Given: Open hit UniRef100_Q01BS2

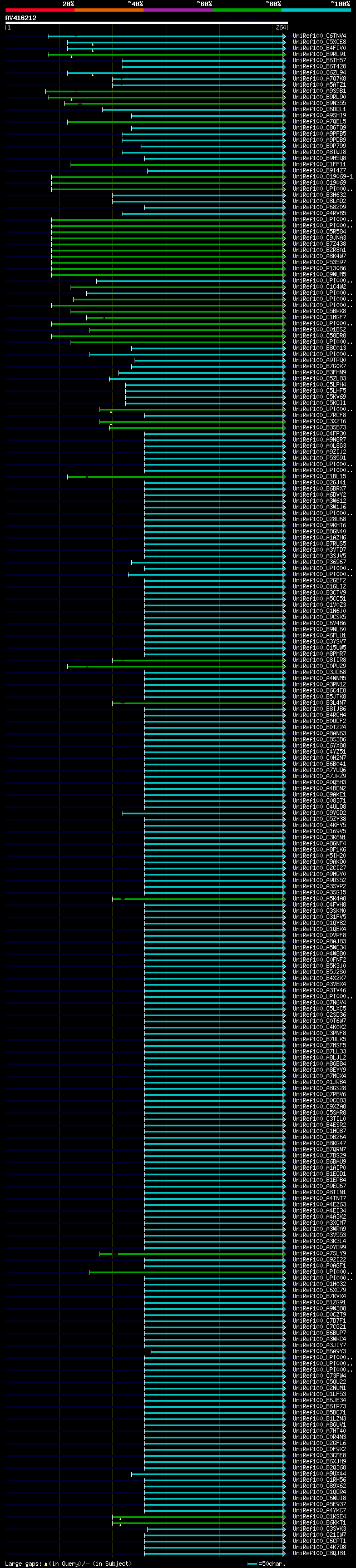Looking at the screenshot, I should tap(319, 330).
